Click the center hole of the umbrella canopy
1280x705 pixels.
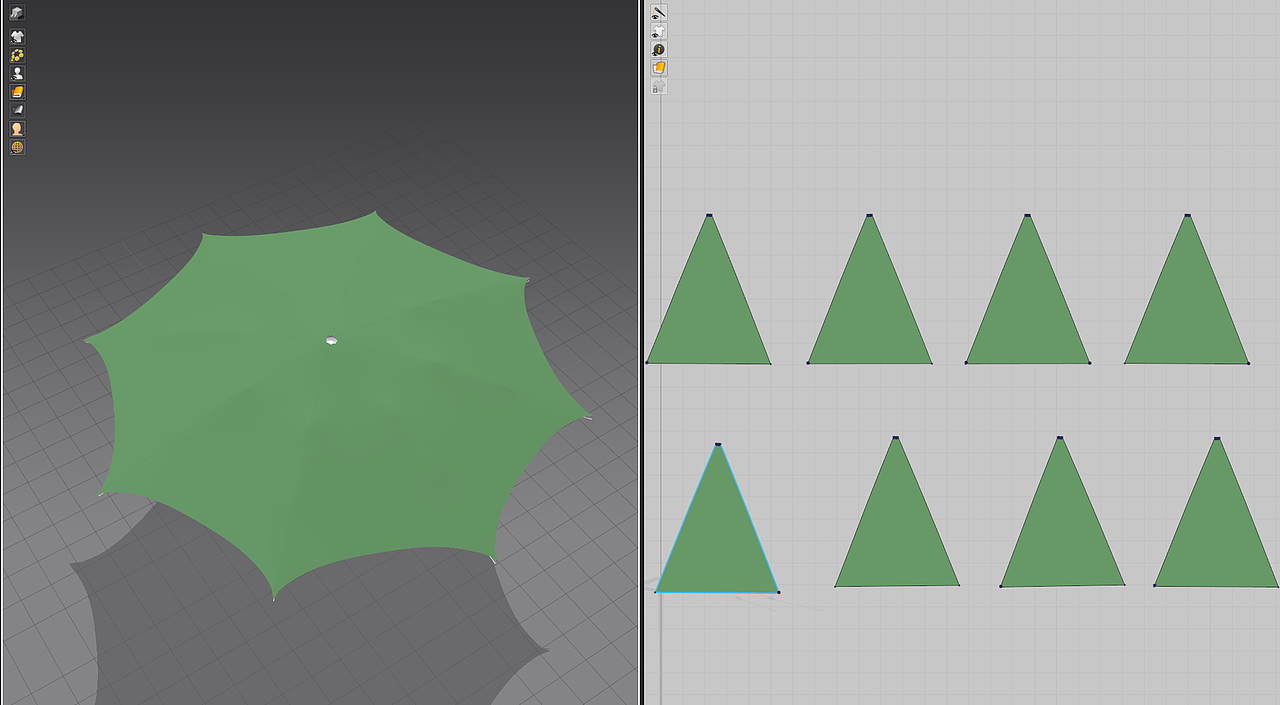(331, 341)
